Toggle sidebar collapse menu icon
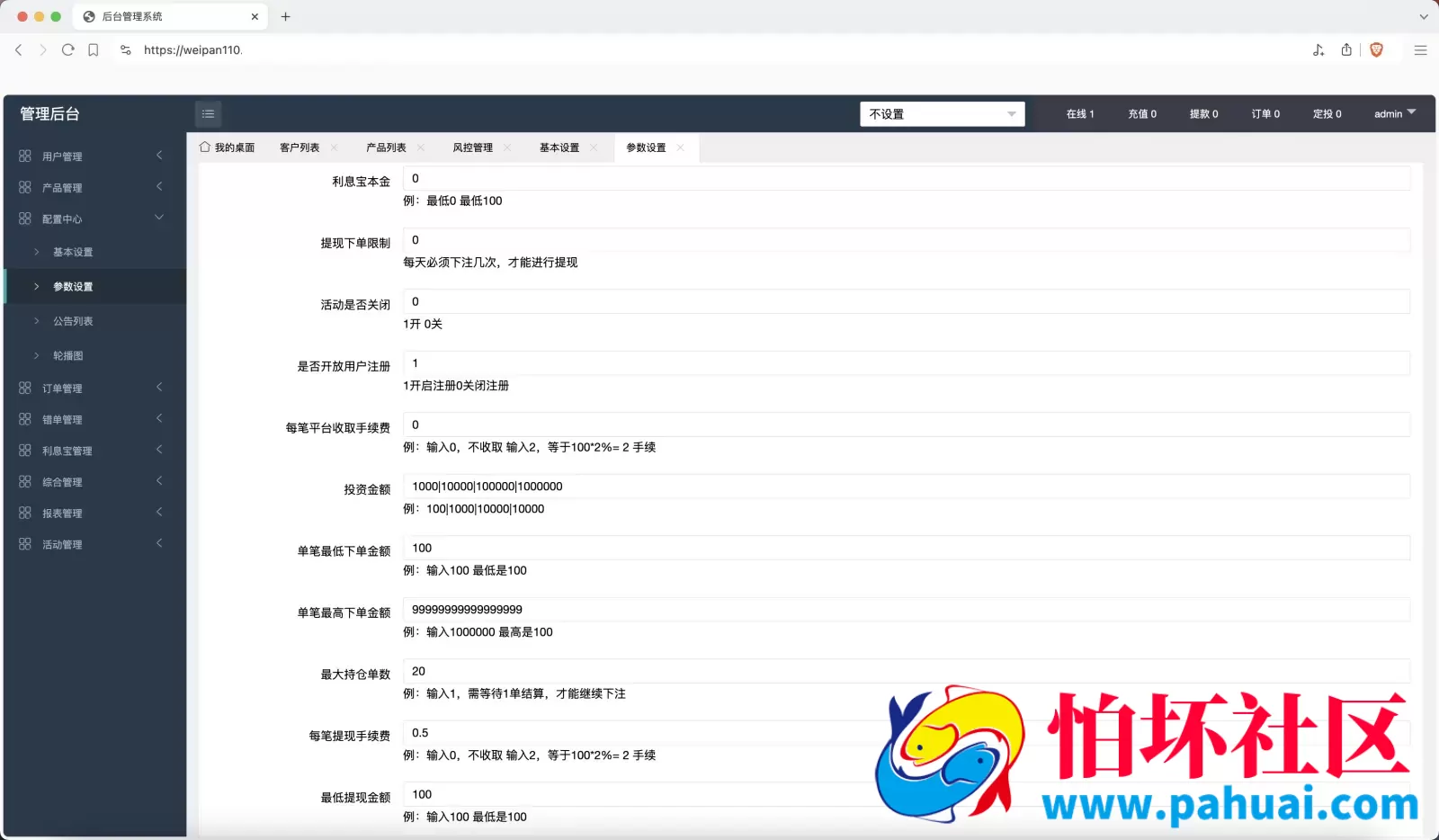 208,114
